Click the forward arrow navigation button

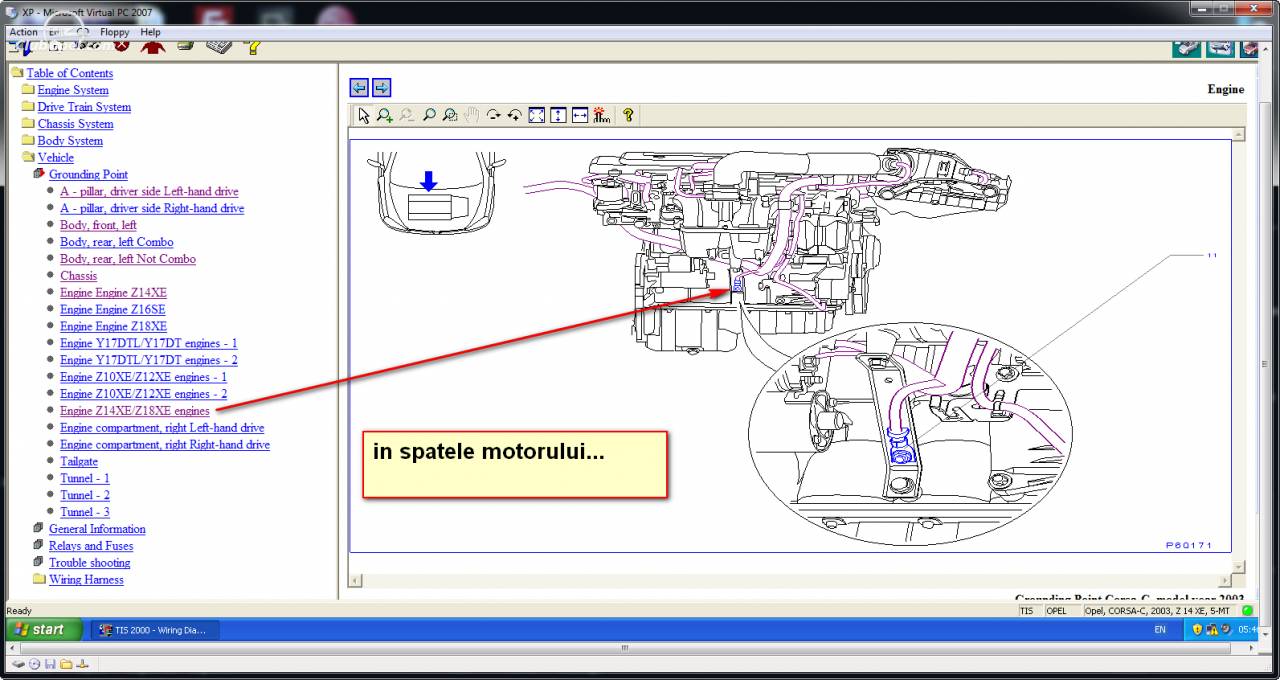coord(381,88)
